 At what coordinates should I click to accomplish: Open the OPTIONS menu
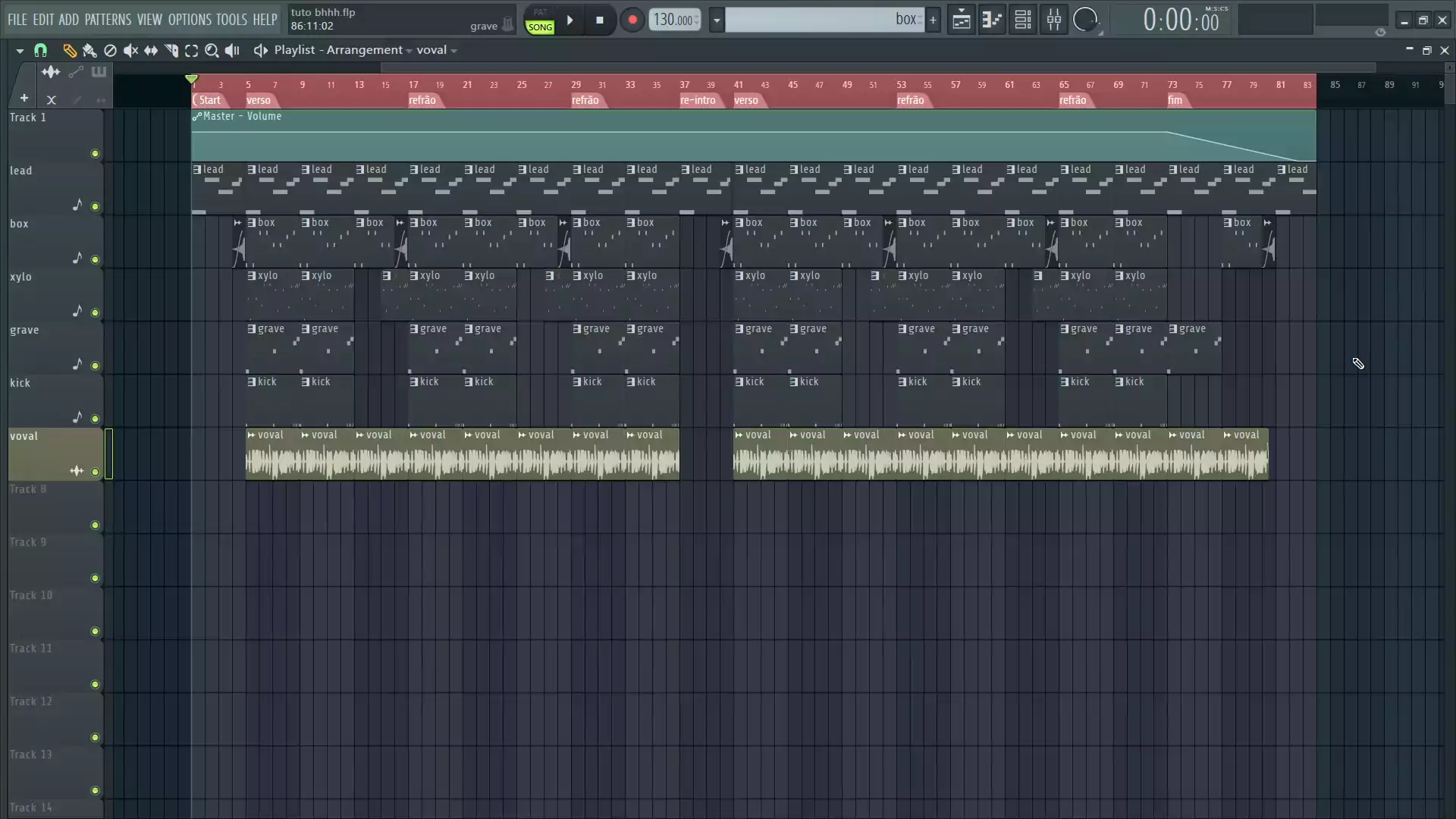tap(190, 20)
